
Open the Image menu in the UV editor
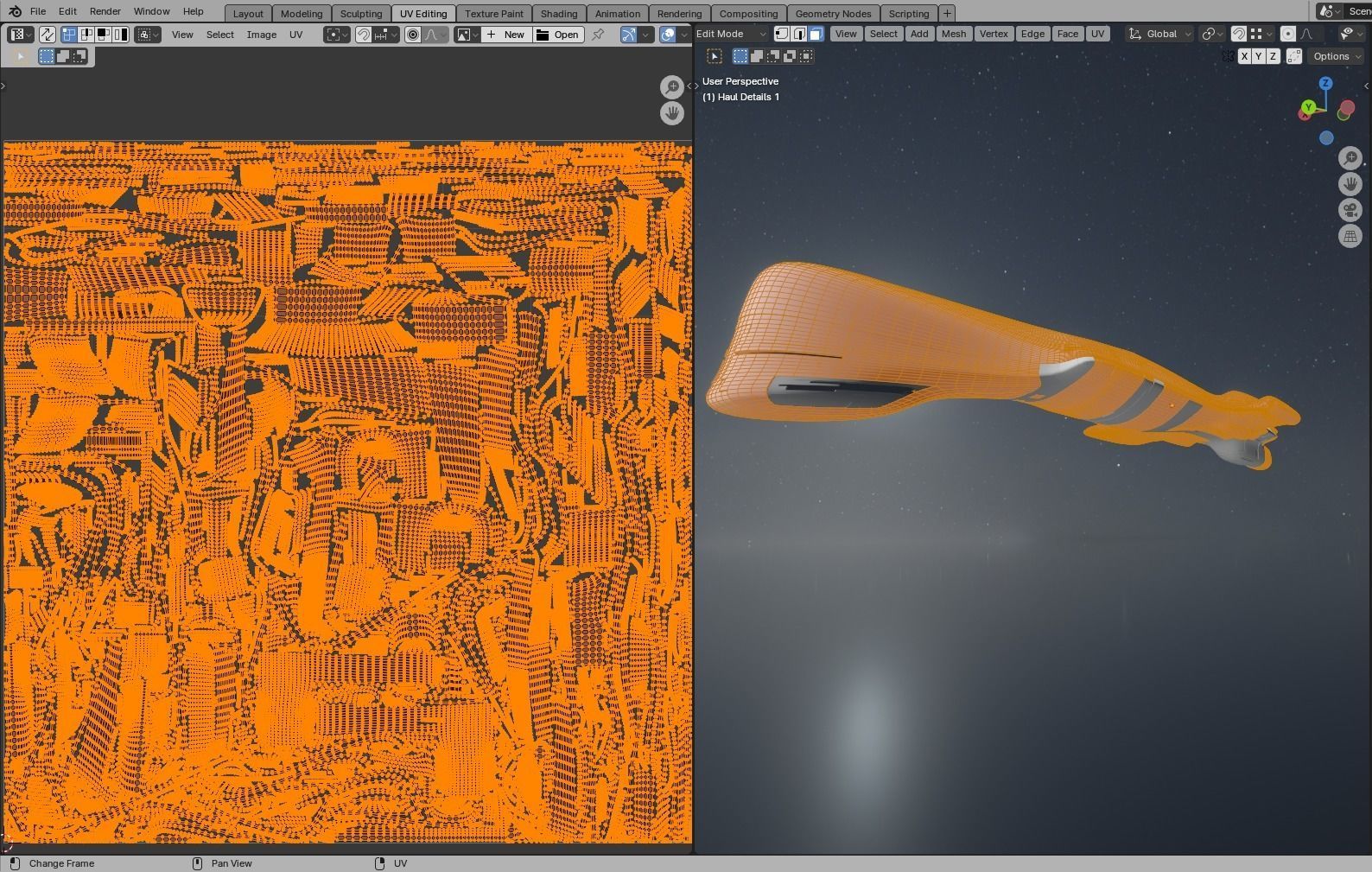262,35
